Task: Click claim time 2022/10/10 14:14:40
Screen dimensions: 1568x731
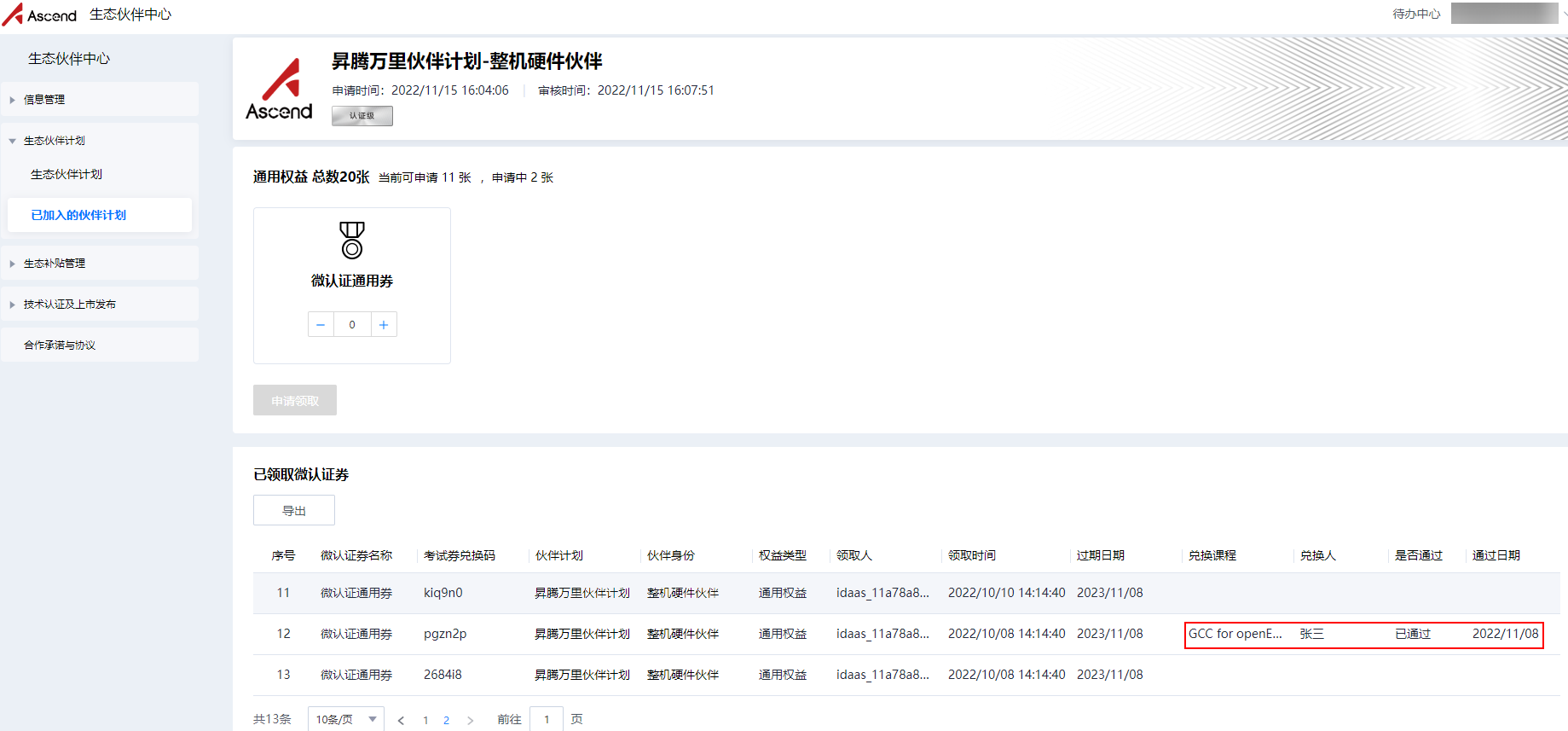Action: point(1007,593)
